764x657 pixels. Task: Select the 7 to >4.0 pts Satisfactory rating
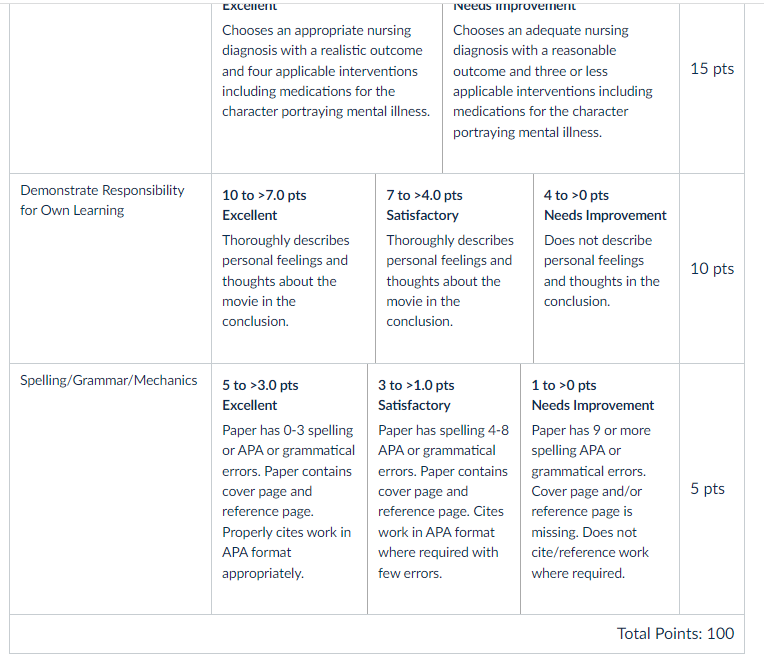(454, 268)
